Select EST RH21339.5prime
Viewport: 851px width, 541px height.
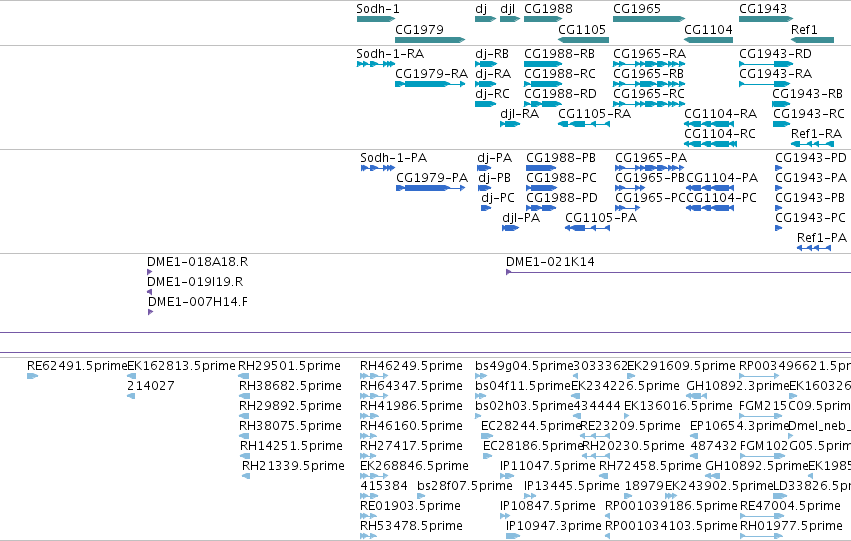pos(246,476)
